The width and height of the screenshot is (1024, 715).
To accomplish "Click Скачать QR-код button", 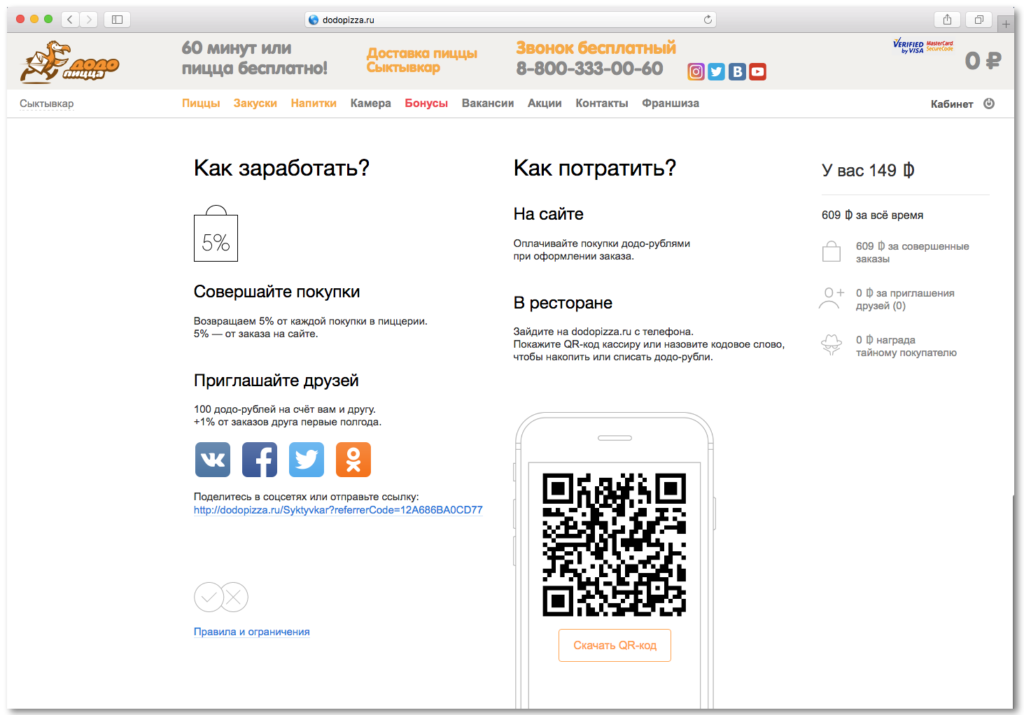I will [x=615, y=645].
